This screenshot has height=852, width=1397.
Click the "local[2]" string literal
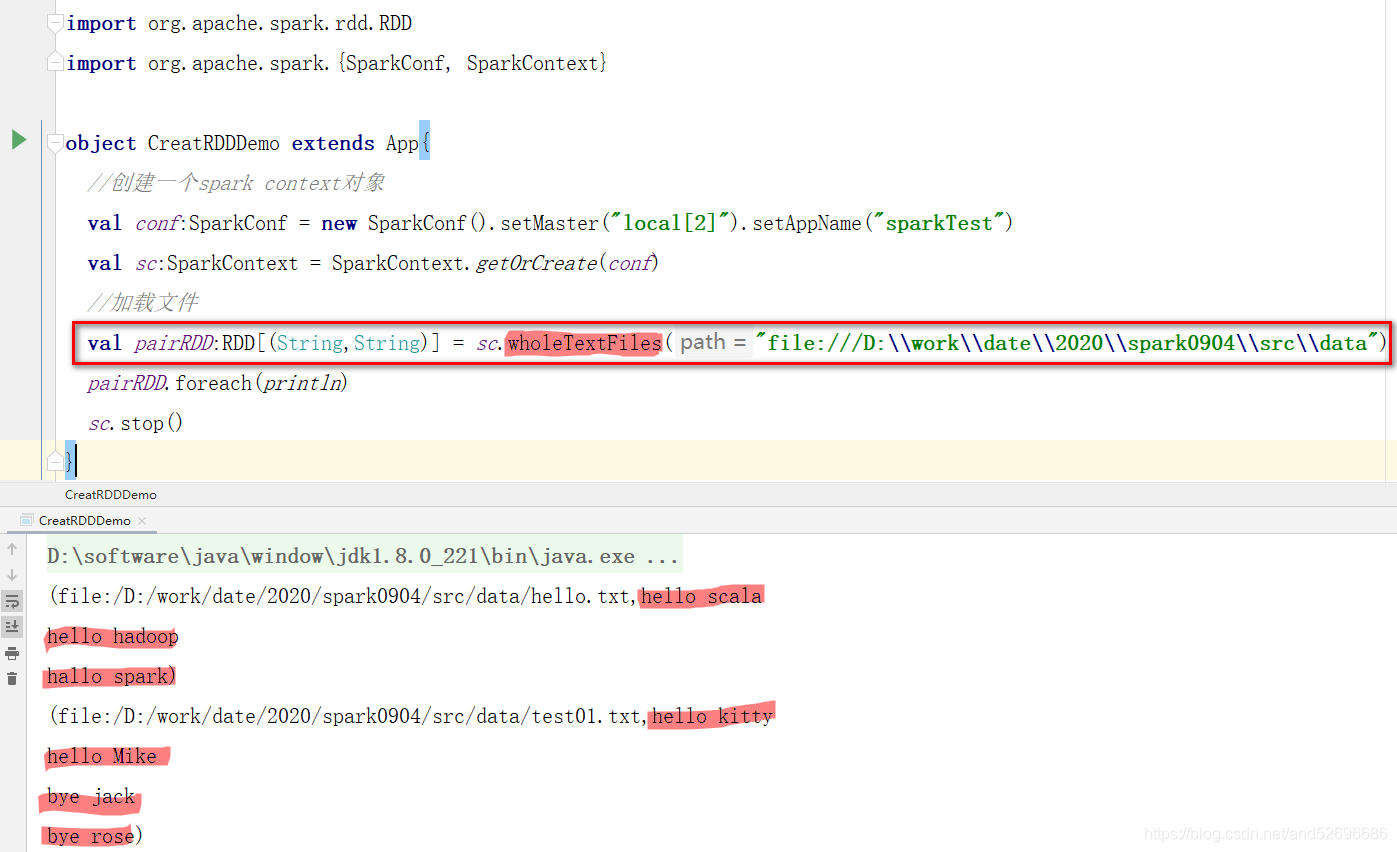[670, 223]
